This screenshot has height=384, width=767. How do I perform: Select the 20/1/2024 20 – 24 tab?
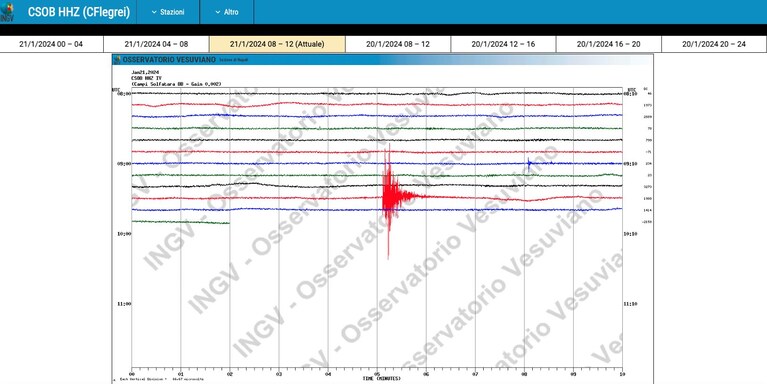click(x=714, y=44)
